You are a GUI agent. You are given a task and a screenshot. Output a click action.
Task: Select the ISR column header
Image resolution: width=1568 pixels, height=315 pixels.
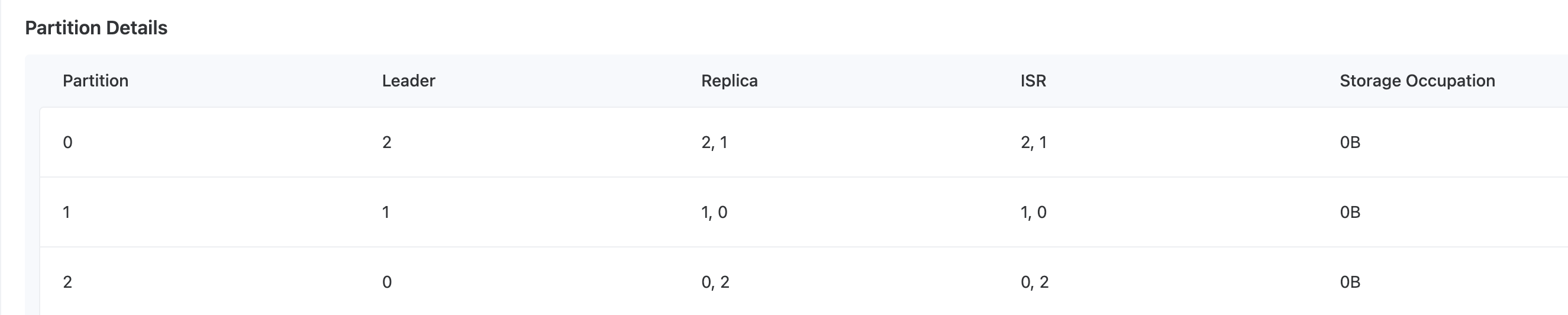tap(1033, 81)
